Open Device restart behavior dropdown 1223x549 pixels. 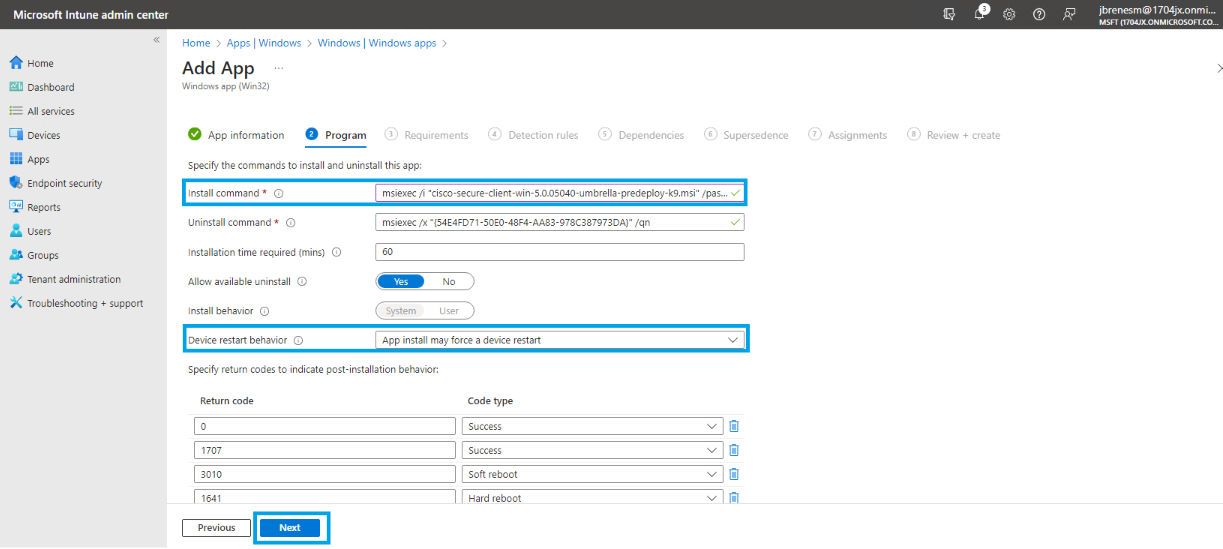point(560,340)
